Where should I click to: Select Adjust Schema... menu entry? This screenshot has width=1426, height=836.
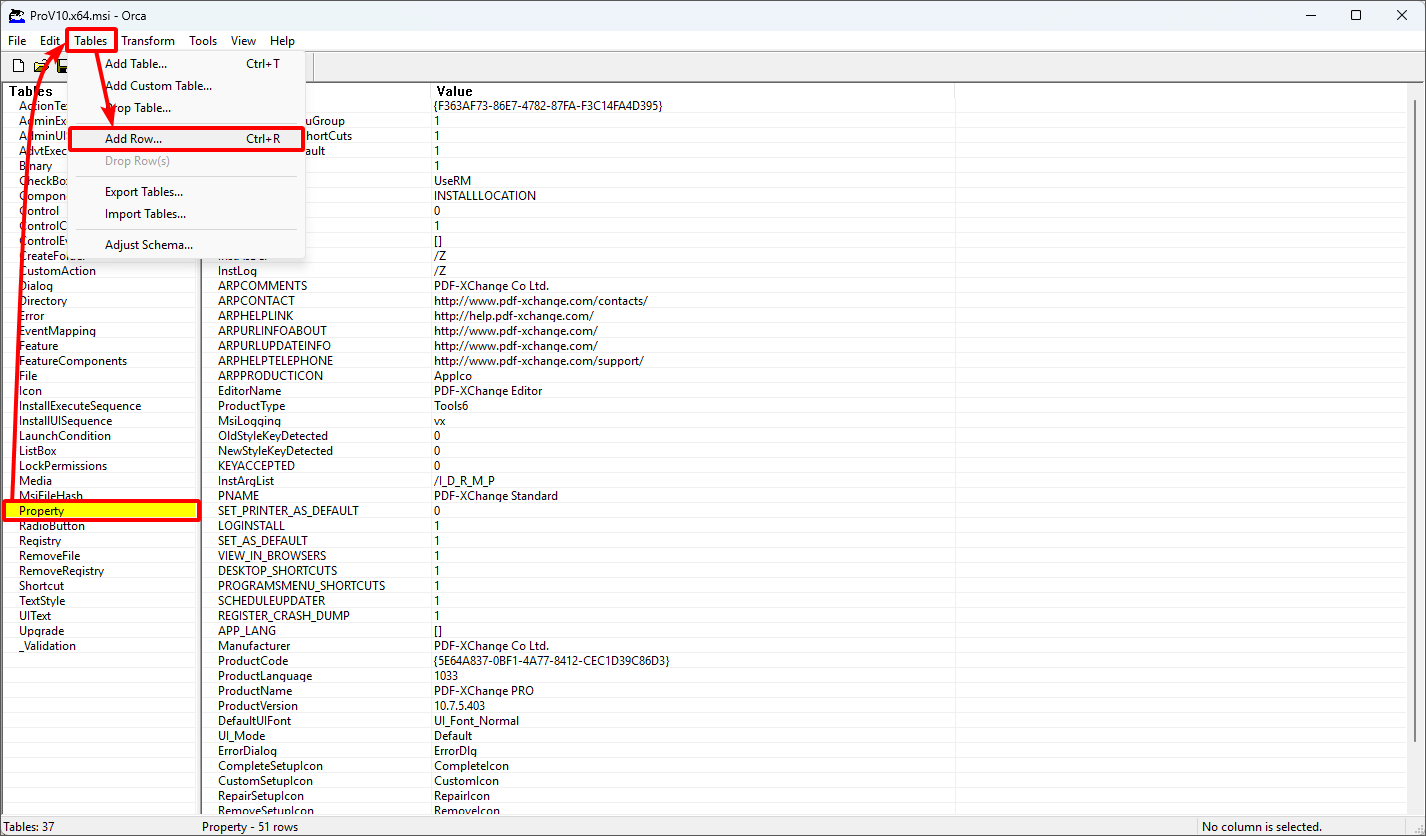click(x=186, y=245)
